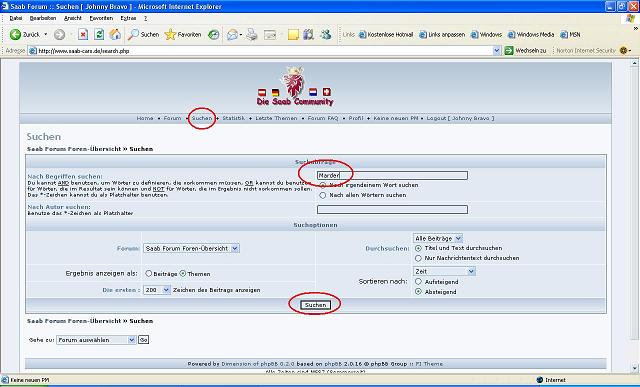Image resolution: width=640 pixels, height=387 pixels.
Task: Open the Bearbeiten menu
Action: click(x=43, y=18)
